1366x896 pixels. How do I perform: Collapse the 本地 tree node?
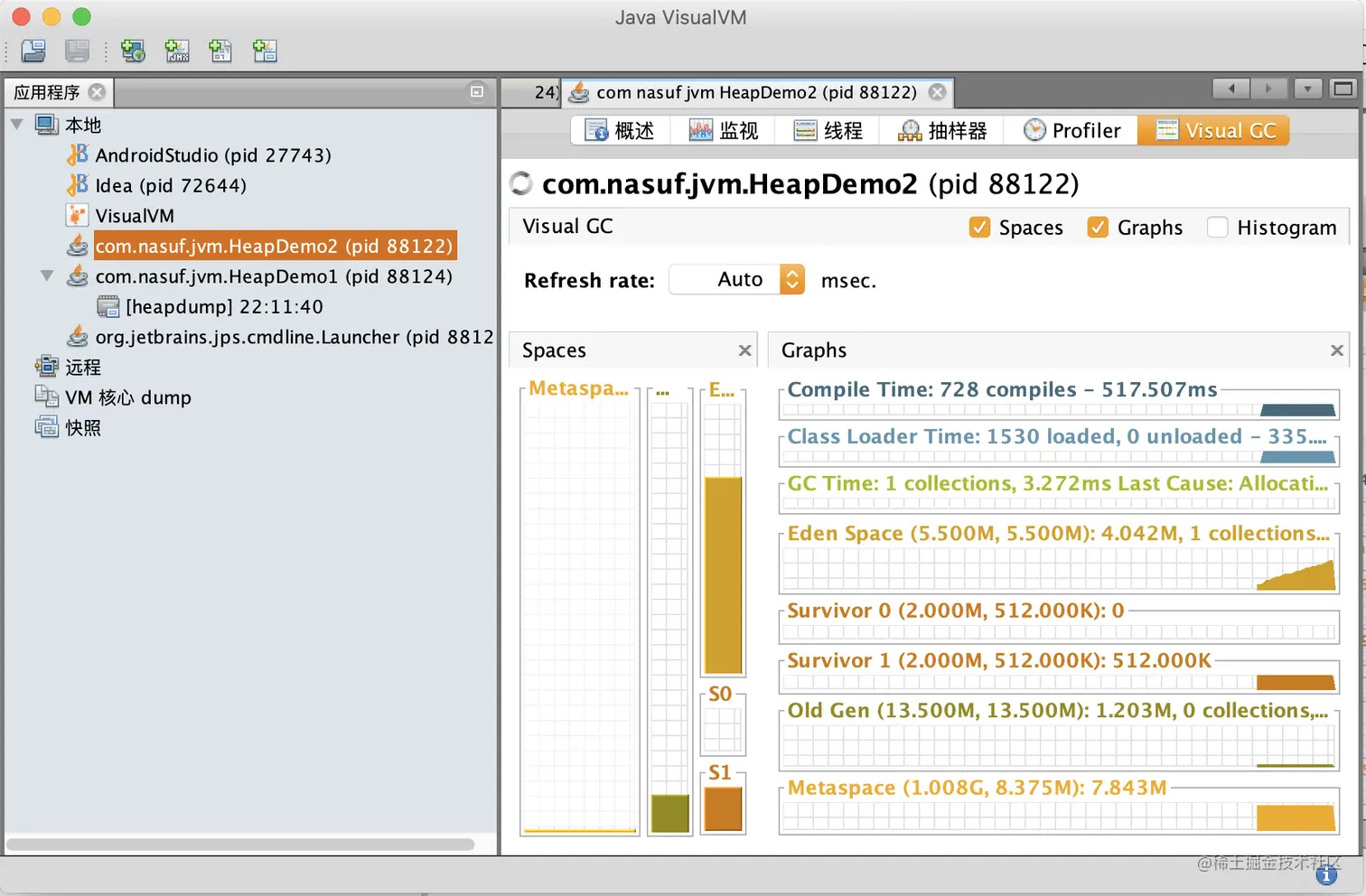click(x=17, y=125)
